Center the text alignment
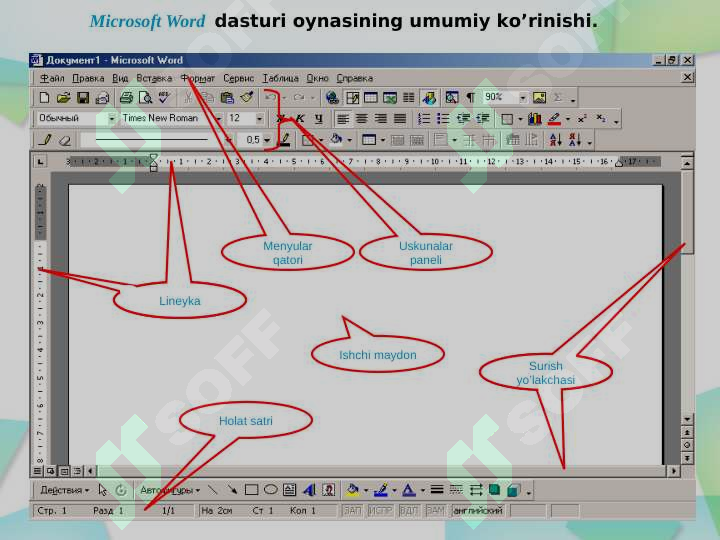This screenshot has height=540, width=720. click(x=362, y=119)
